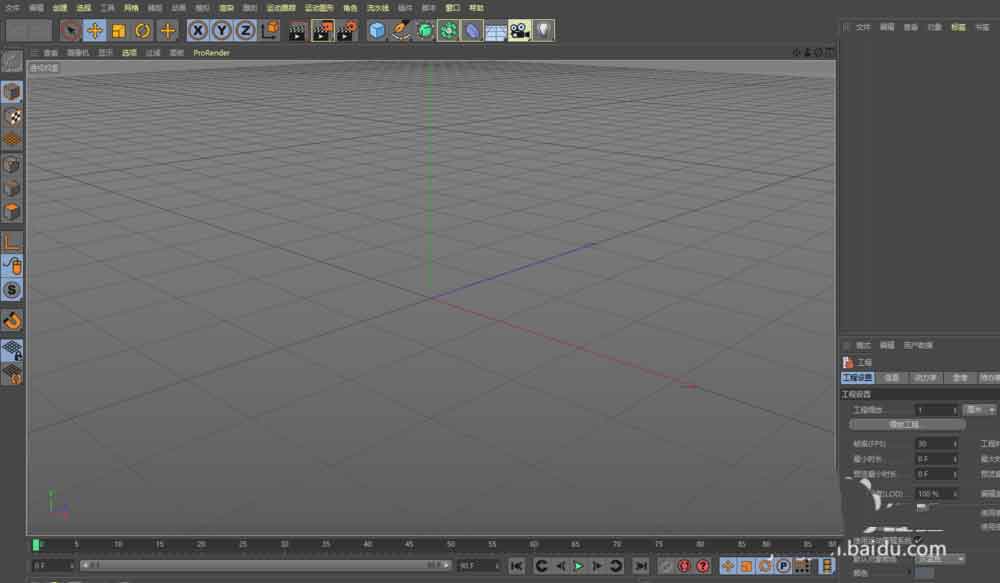Viewport: 1000px width, 583px height.
Task: Select the Rotate tool in top toolbar
Action: [143, 30]
